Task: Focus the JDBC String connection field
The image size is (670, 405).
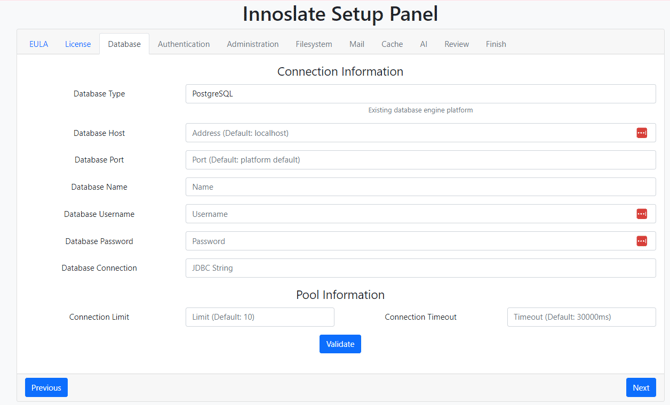Action: (420, 268)
